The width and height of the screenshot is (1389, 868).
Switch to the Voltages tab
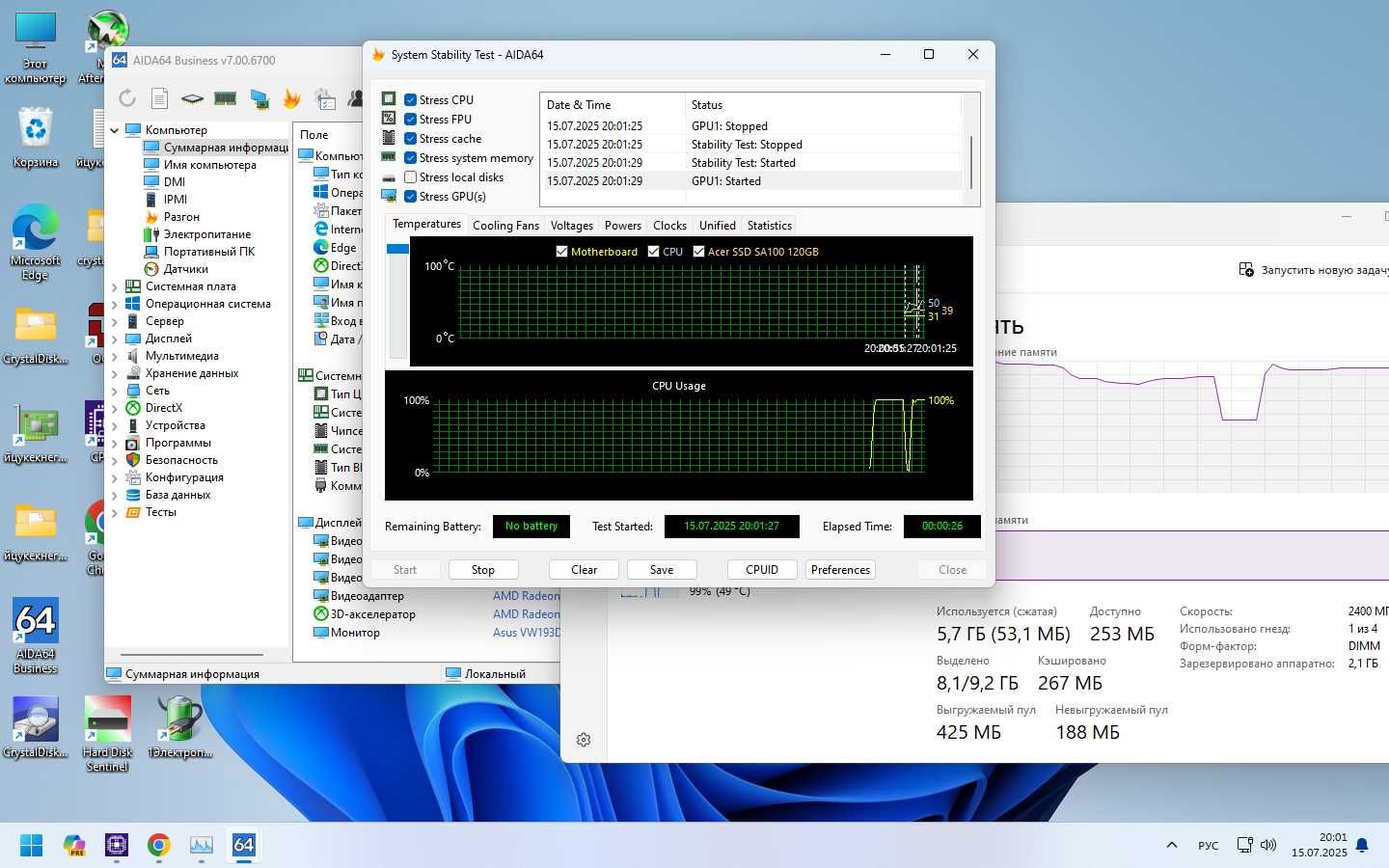click(x=572, y=226)
